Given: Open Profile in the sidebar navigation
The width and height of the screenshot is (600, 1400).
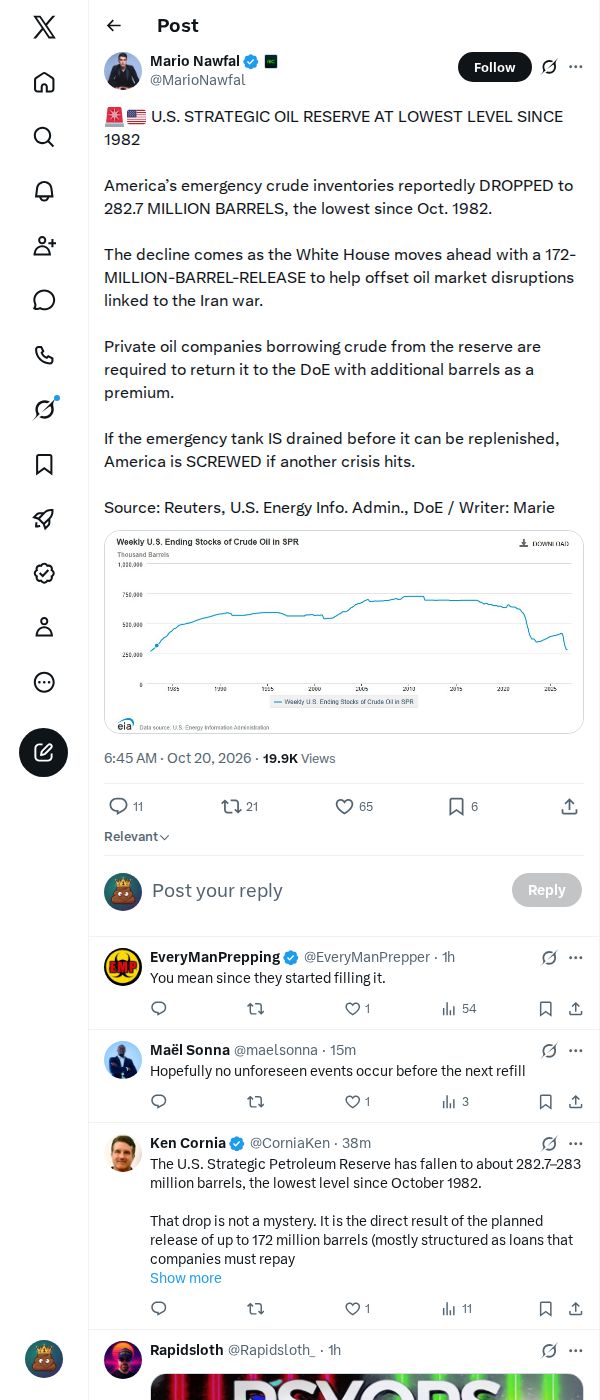Looking at the screenshot, I should [44, 627].
